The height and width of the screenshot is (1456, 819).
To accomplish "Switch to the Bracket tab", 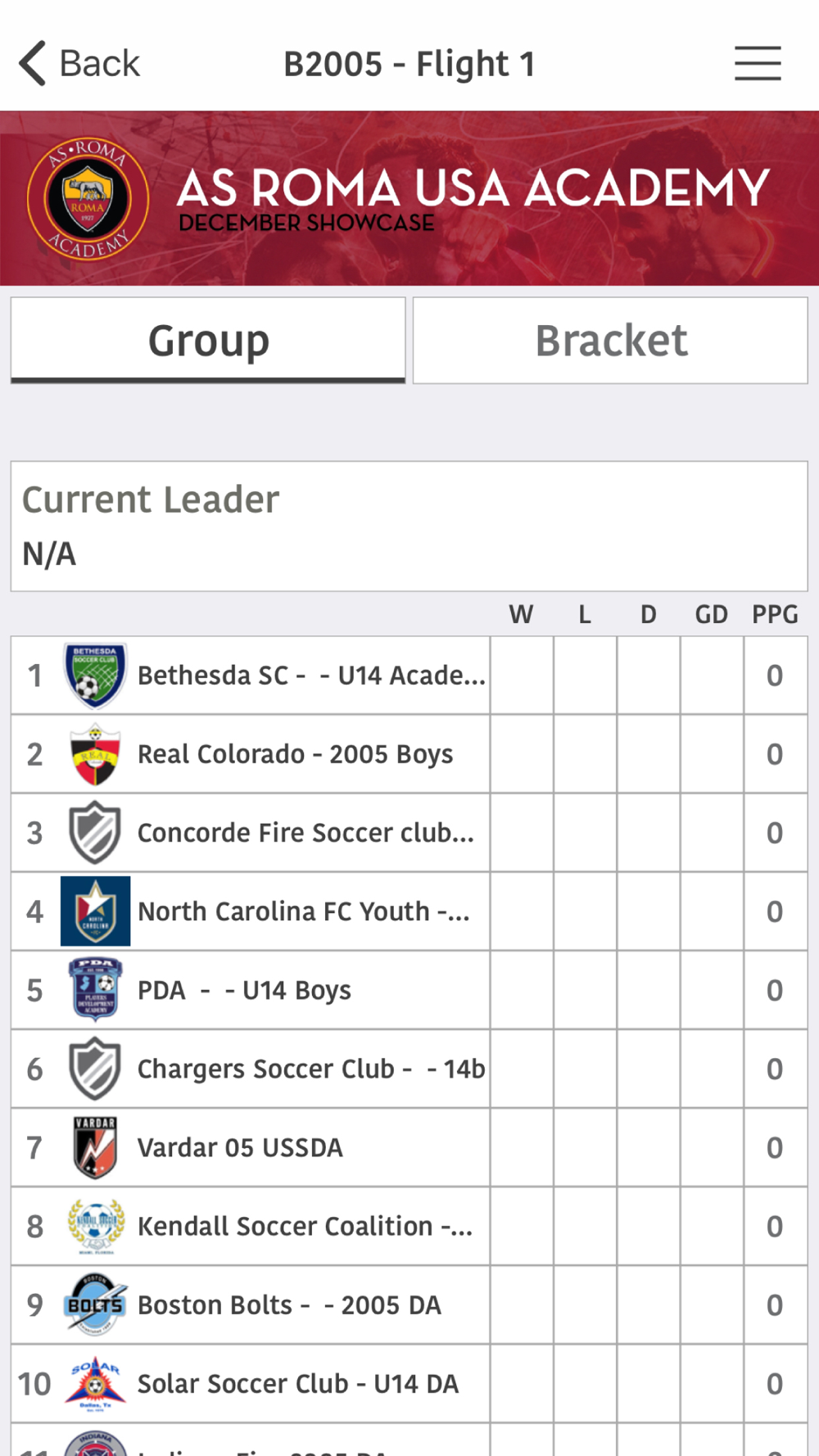I will (610, 341).
